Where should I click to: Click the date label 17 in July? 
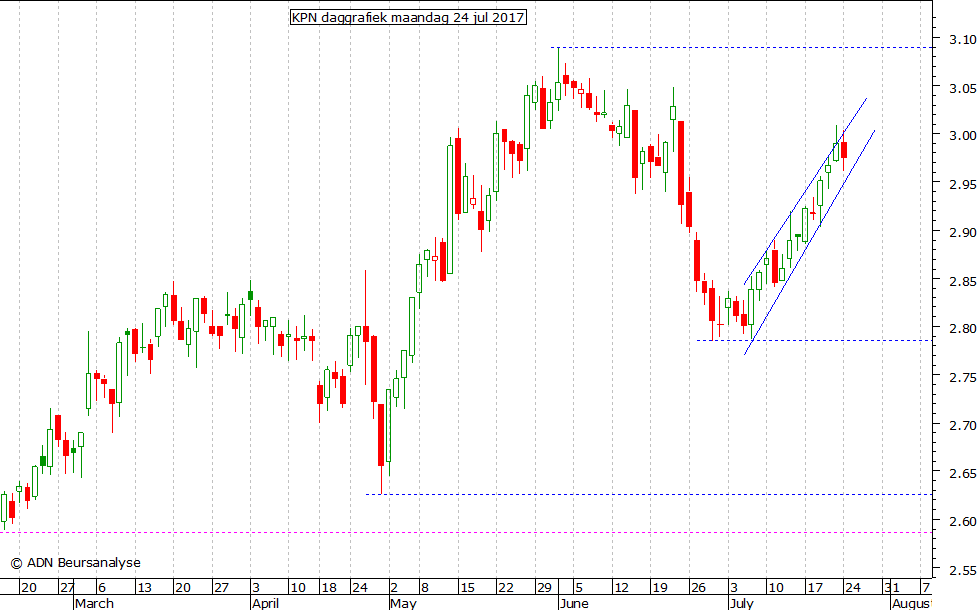pos(814,588)
